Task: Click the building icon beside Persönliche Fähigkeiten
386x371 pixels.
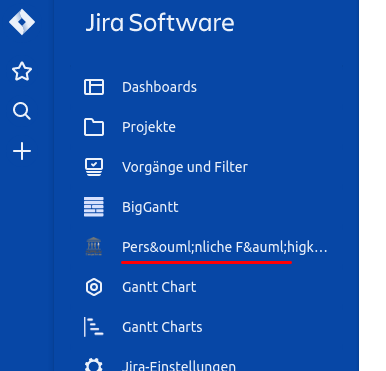Action: click(x=94, y=247)
